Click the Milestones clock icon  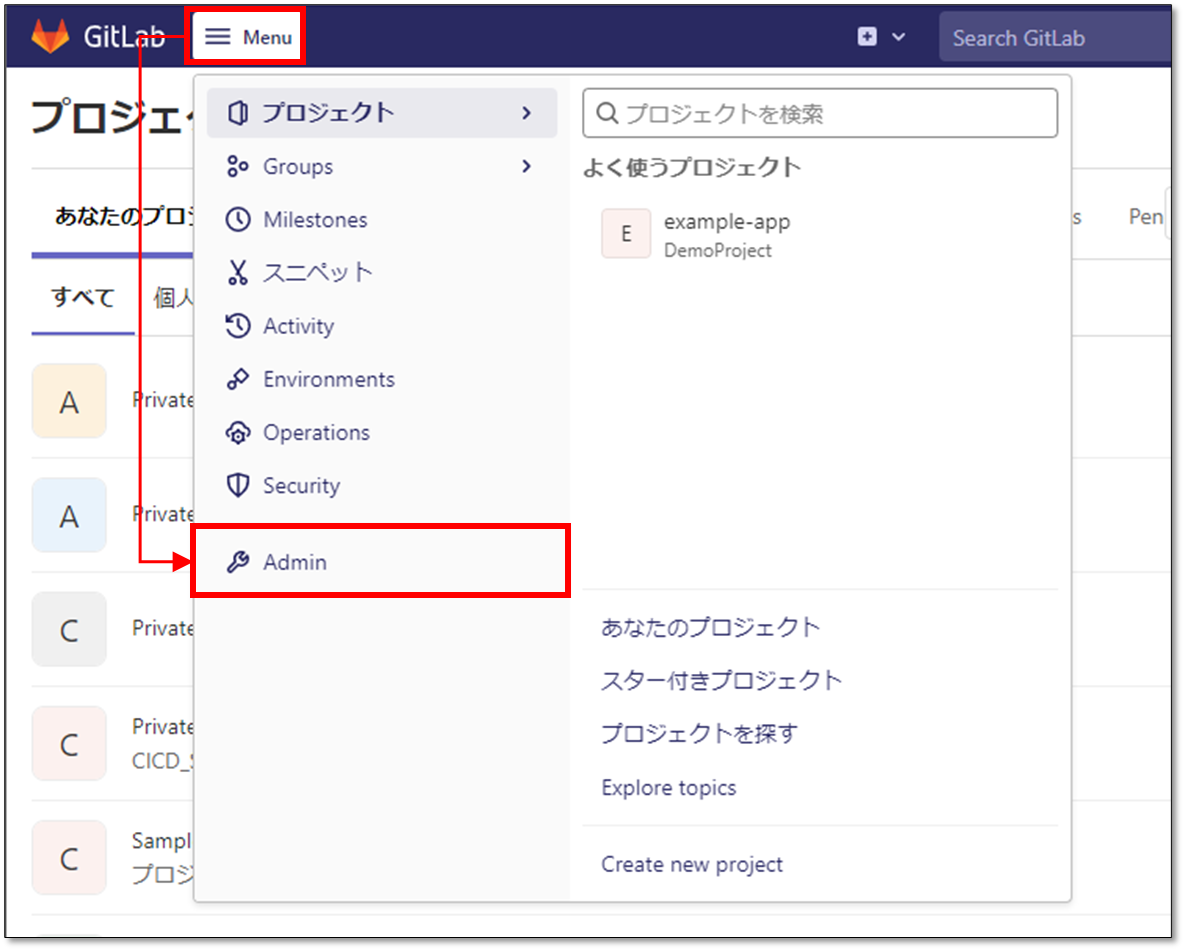pyautogui.click(x=238, y=219)
